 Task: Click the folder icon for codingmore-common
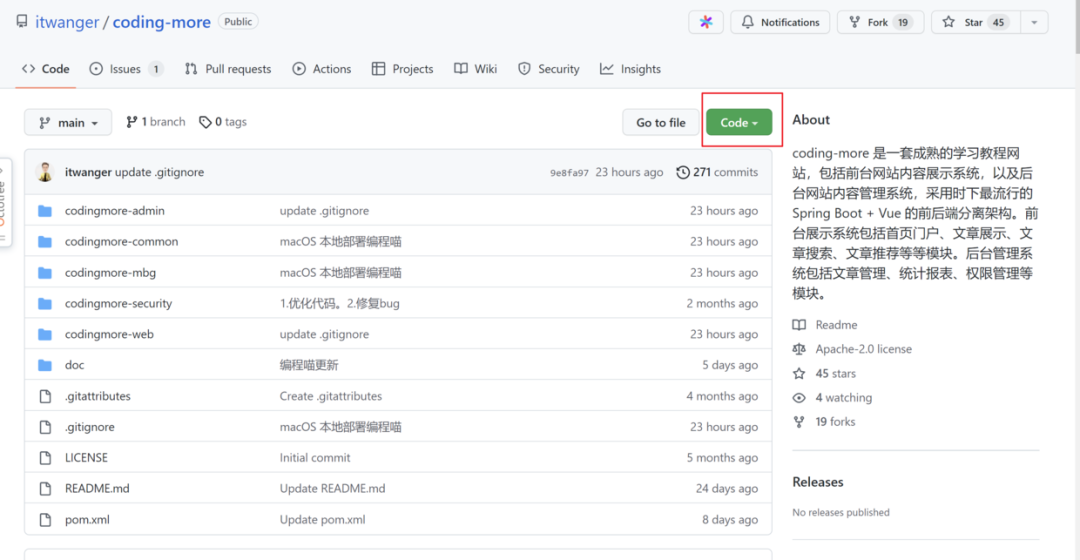(45, 242)
